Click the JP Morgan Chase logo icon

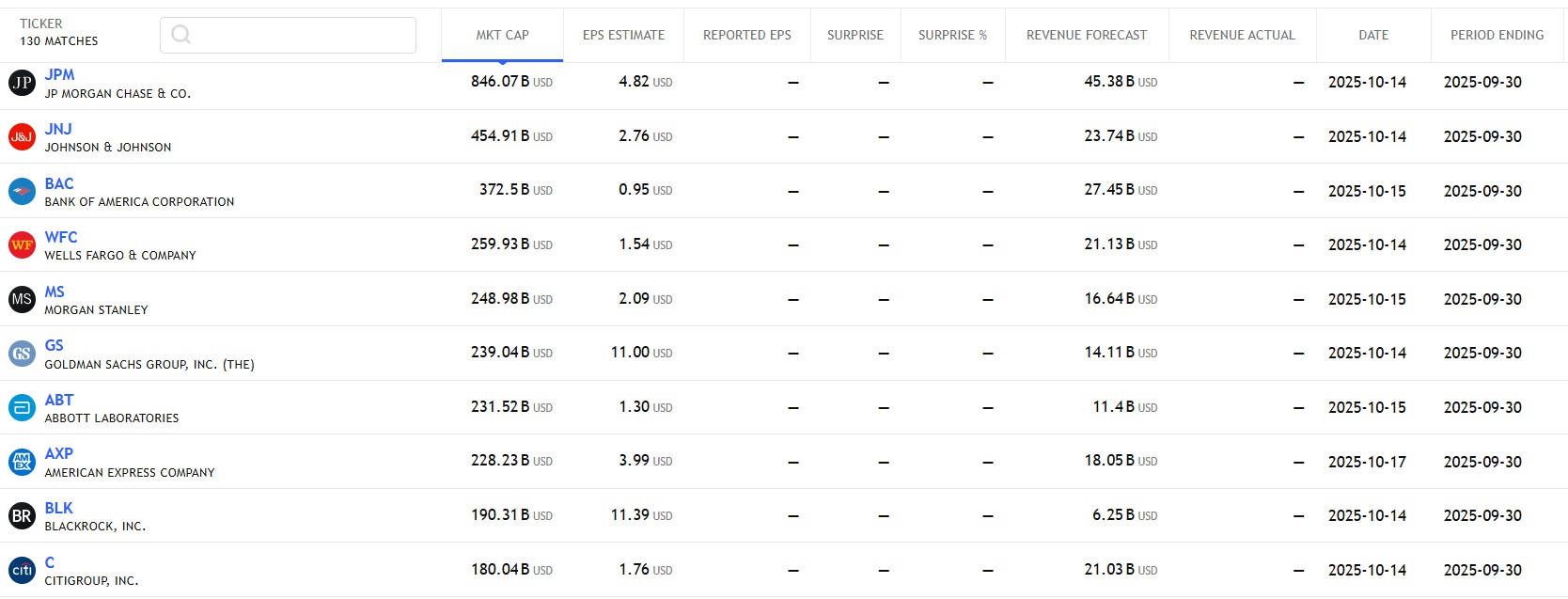click(22, 83)
